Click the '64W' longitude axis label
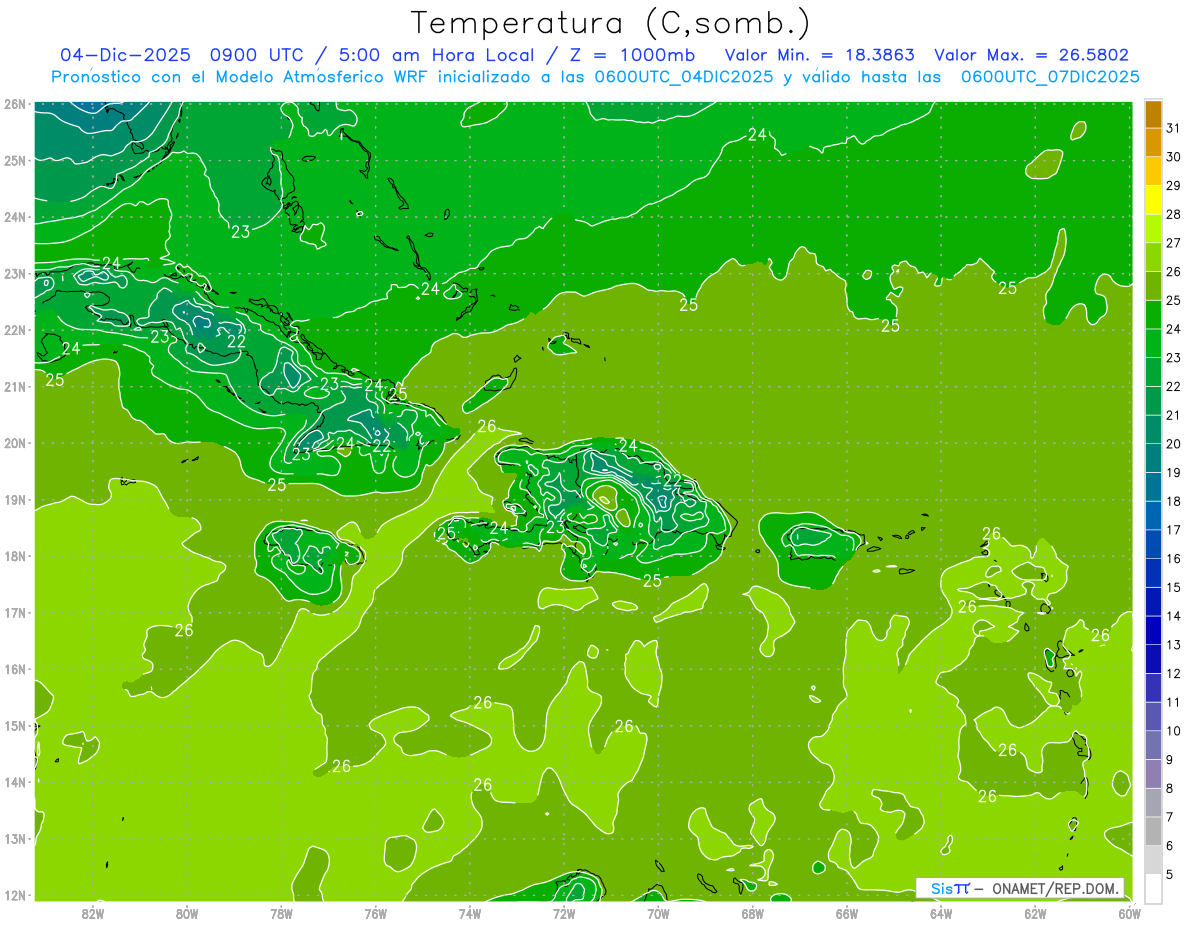Screen dimensions: 1200x927 click(941, 912)
